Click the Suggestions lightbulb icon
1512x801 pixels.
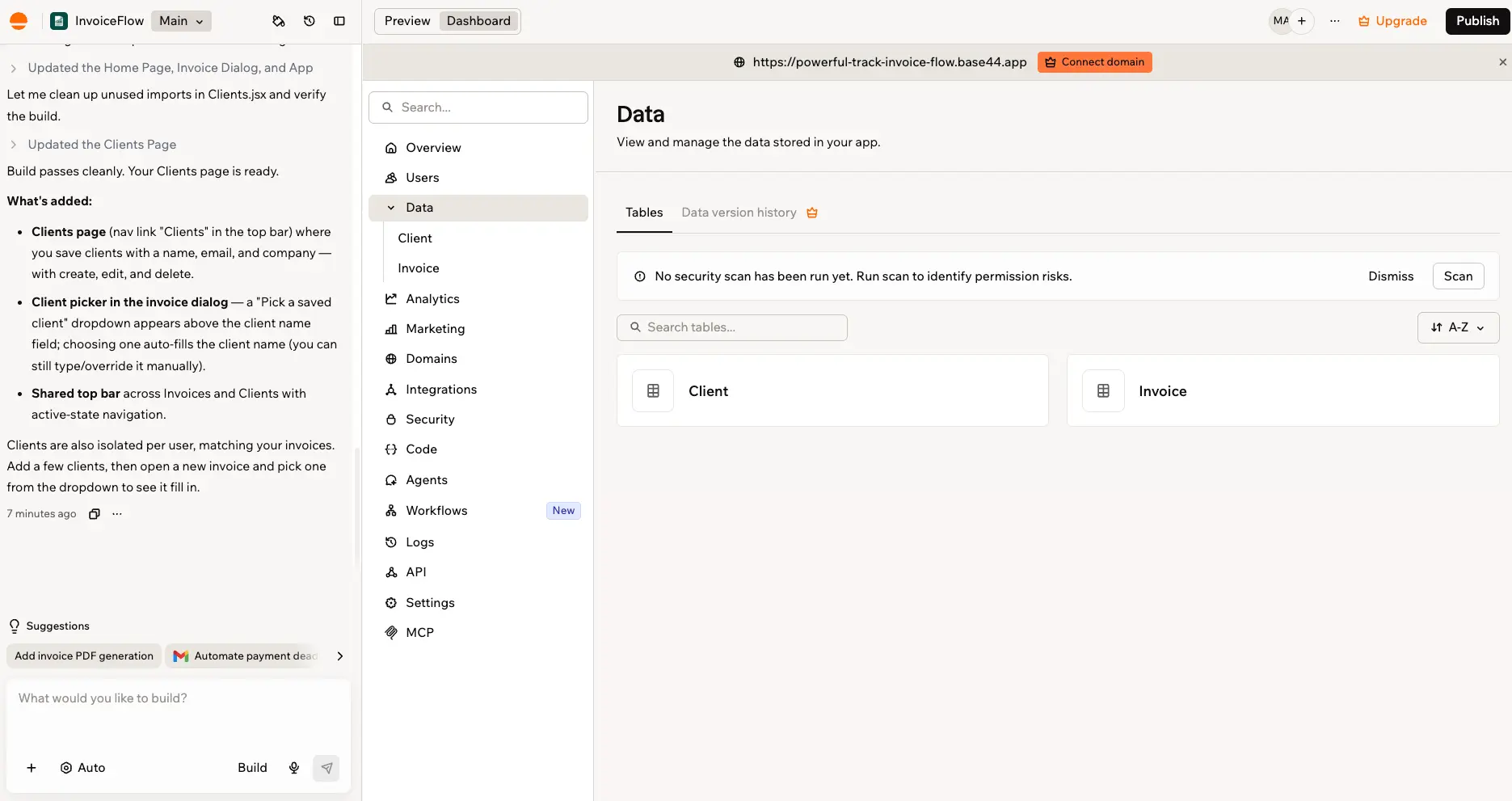pos(14,626)
